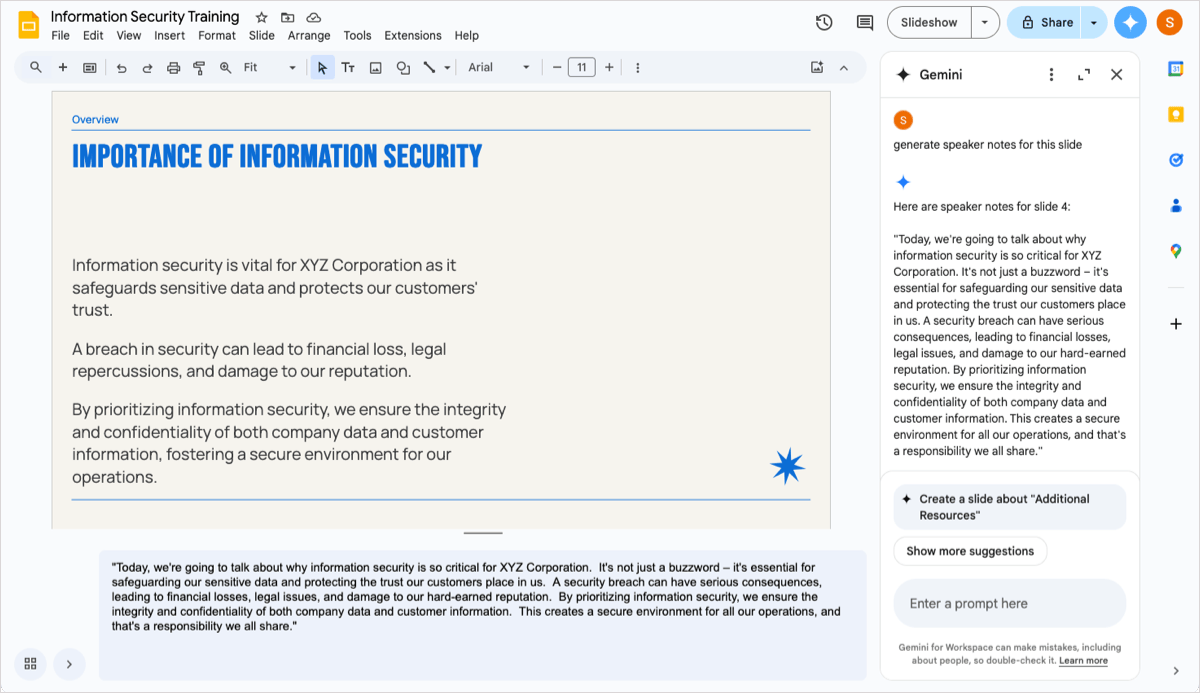Open the Format menu
1200x693 pixels.
click(x=217, y=35)
